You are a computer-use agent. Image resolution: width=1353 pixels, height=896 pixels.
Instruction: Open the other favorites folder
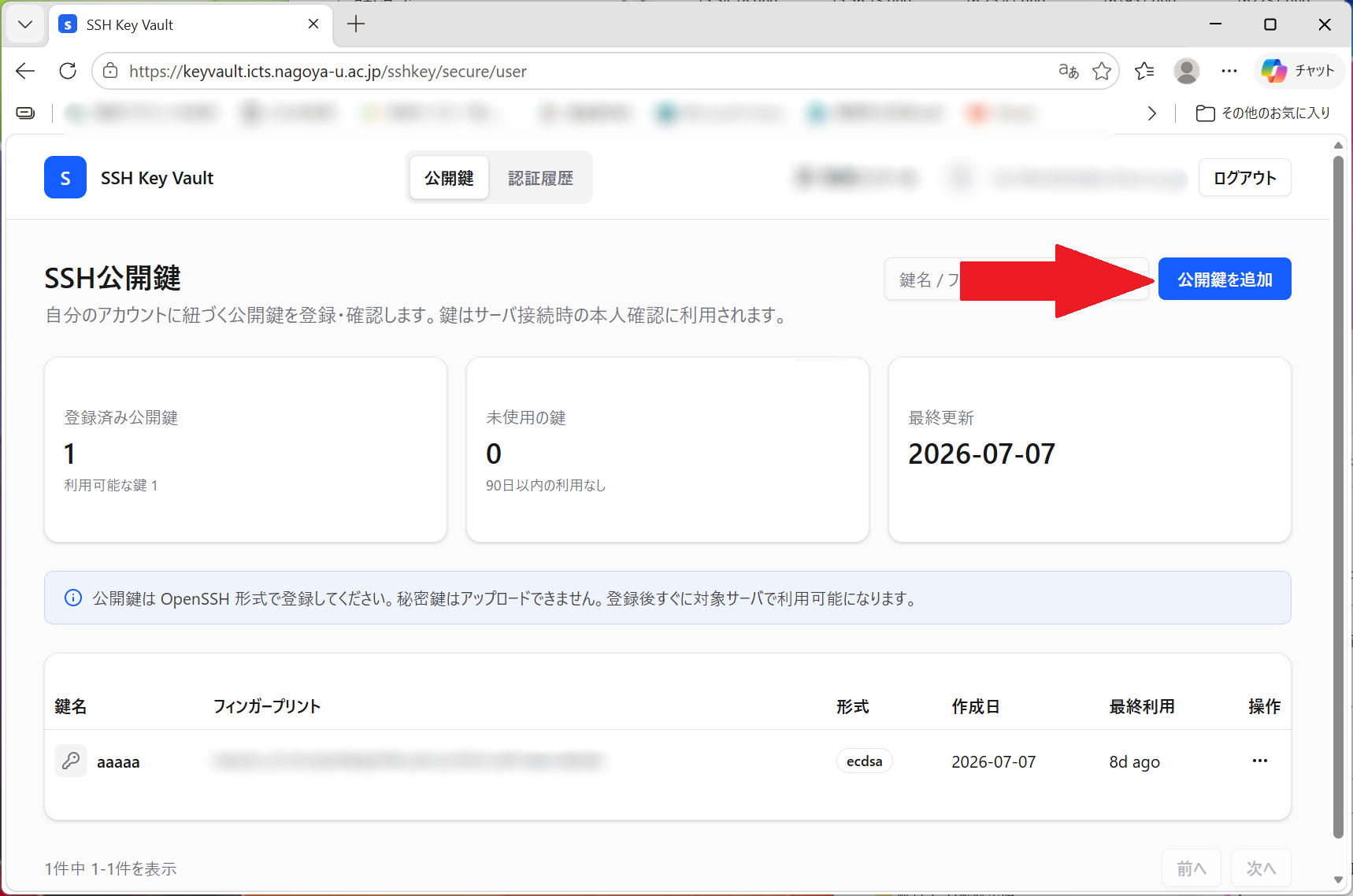tap(1263, 113)
